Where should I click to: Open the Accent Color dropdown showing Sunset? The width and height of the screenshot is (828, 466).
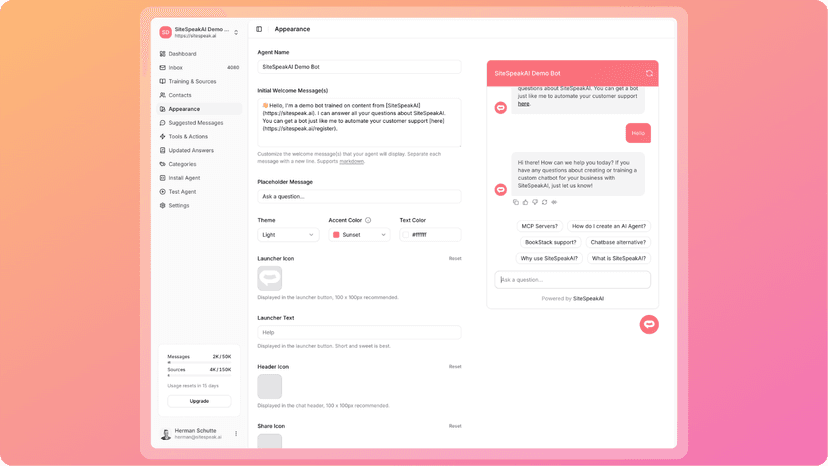[359, 235]
